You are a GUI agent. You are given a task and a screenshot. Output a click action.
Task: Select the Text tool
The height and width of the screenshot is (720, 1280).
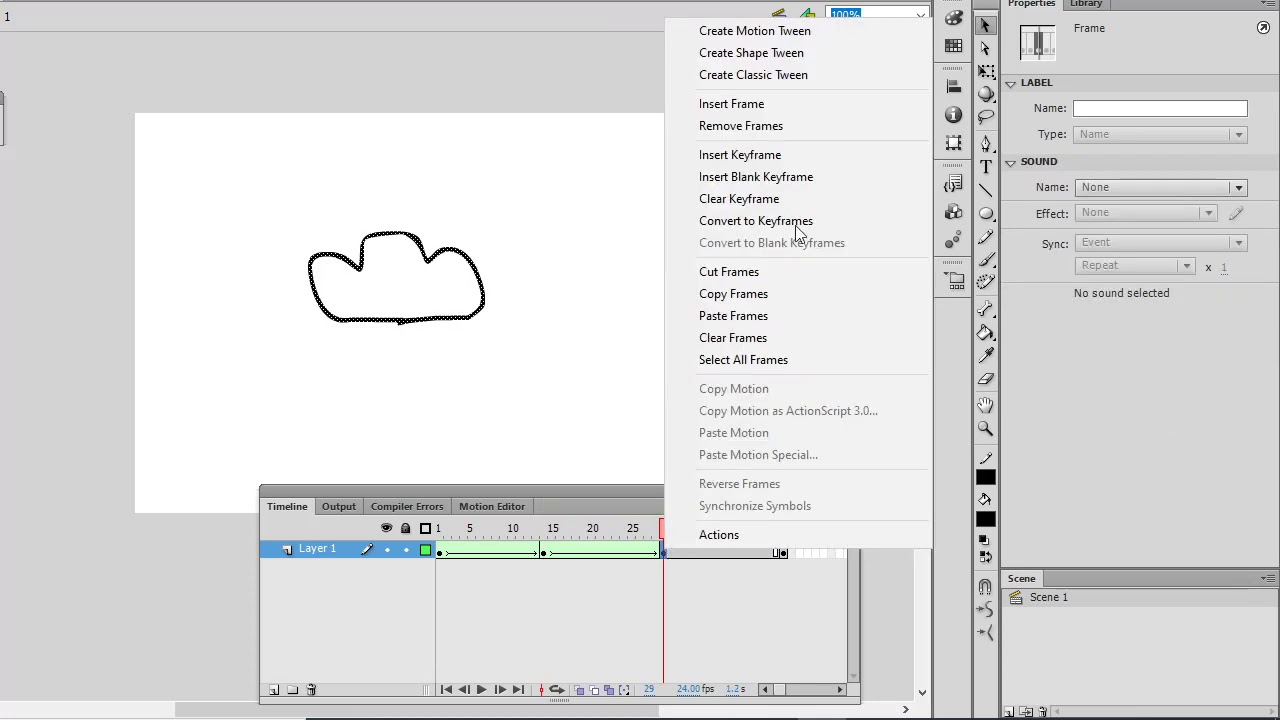986,167
